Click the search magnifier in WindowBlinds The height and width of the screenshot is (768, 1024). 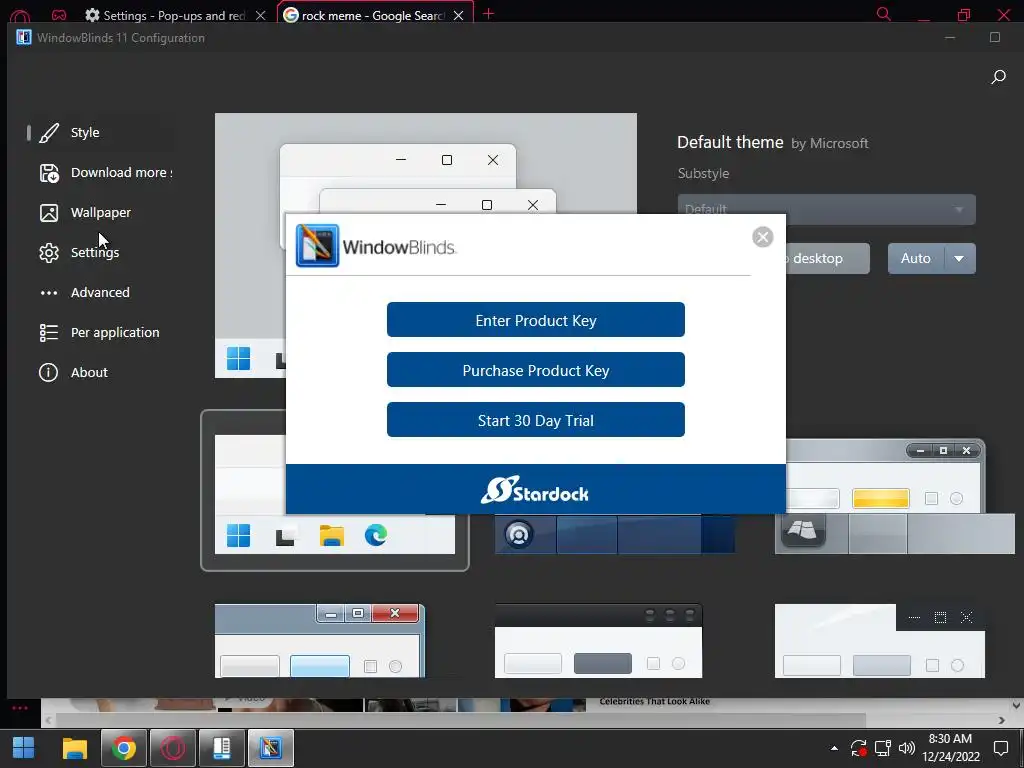(998, 77)
